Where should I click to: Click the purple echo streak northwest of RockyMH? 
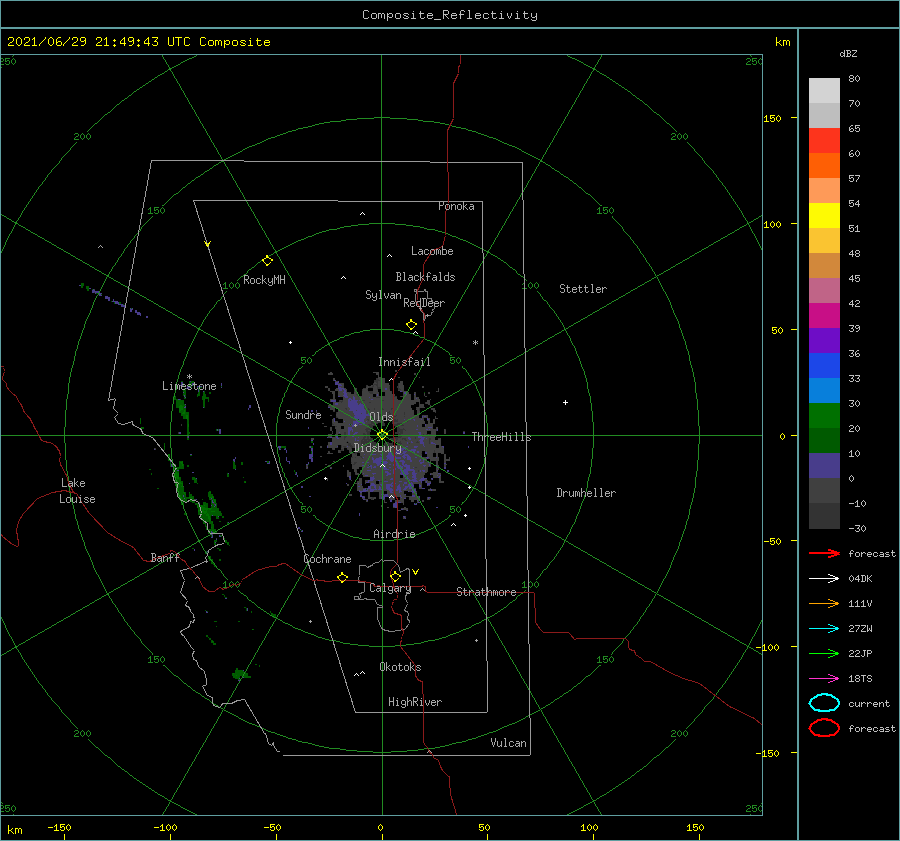click(114, 300)
